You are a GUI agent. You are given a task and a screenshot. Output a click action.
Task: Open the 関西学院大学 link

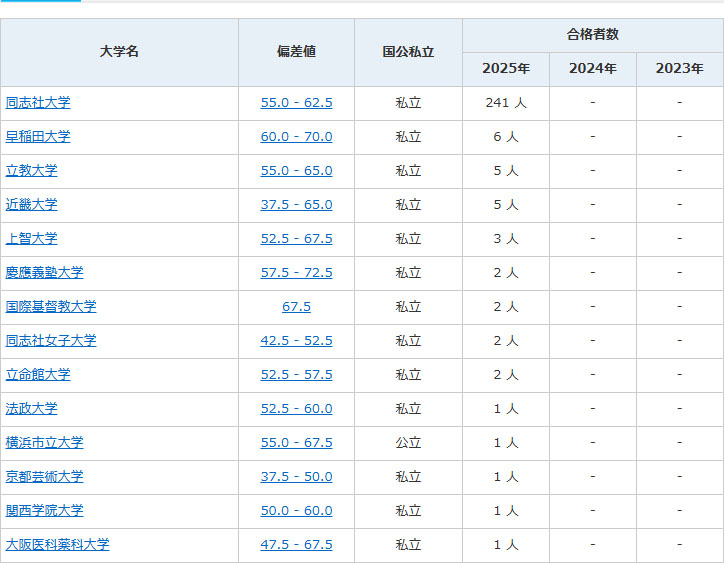(45, 511)
